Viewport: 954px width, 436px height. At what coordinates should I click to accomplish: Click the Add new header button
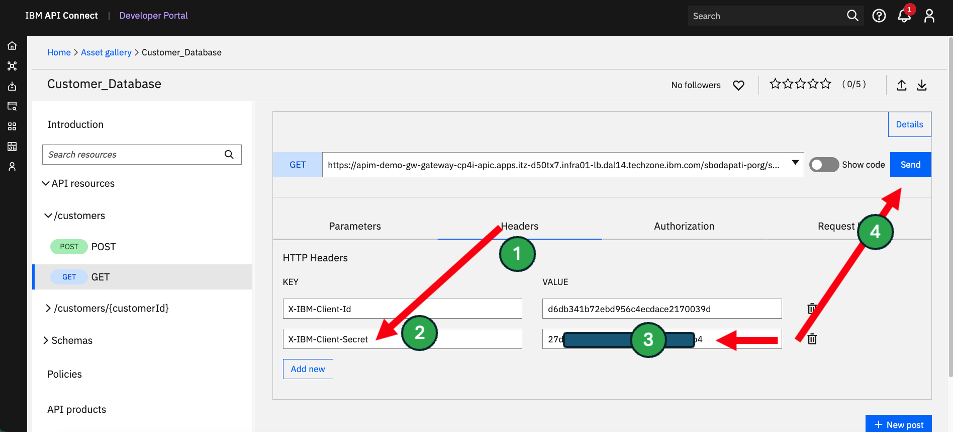308,369
